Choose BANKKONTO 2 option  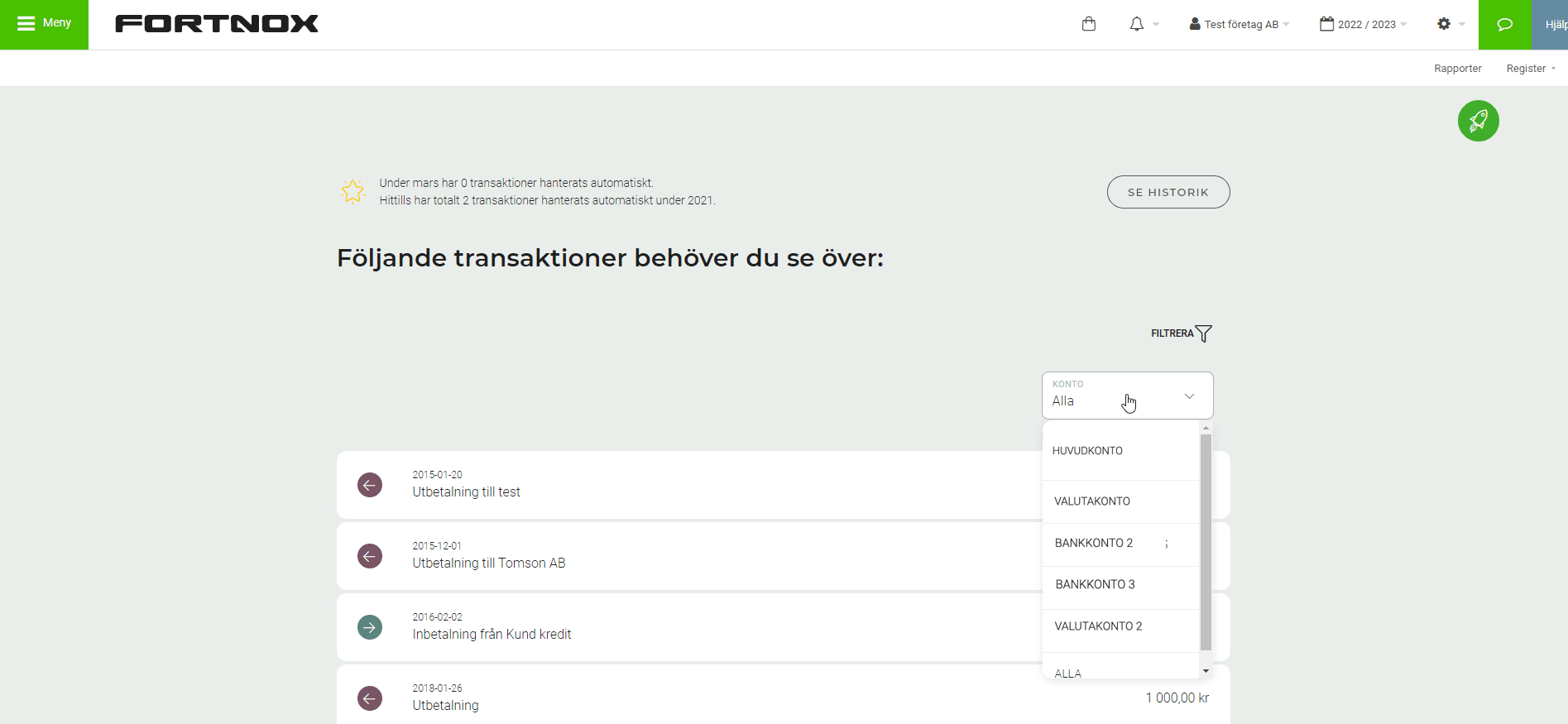coord(1120,544)
